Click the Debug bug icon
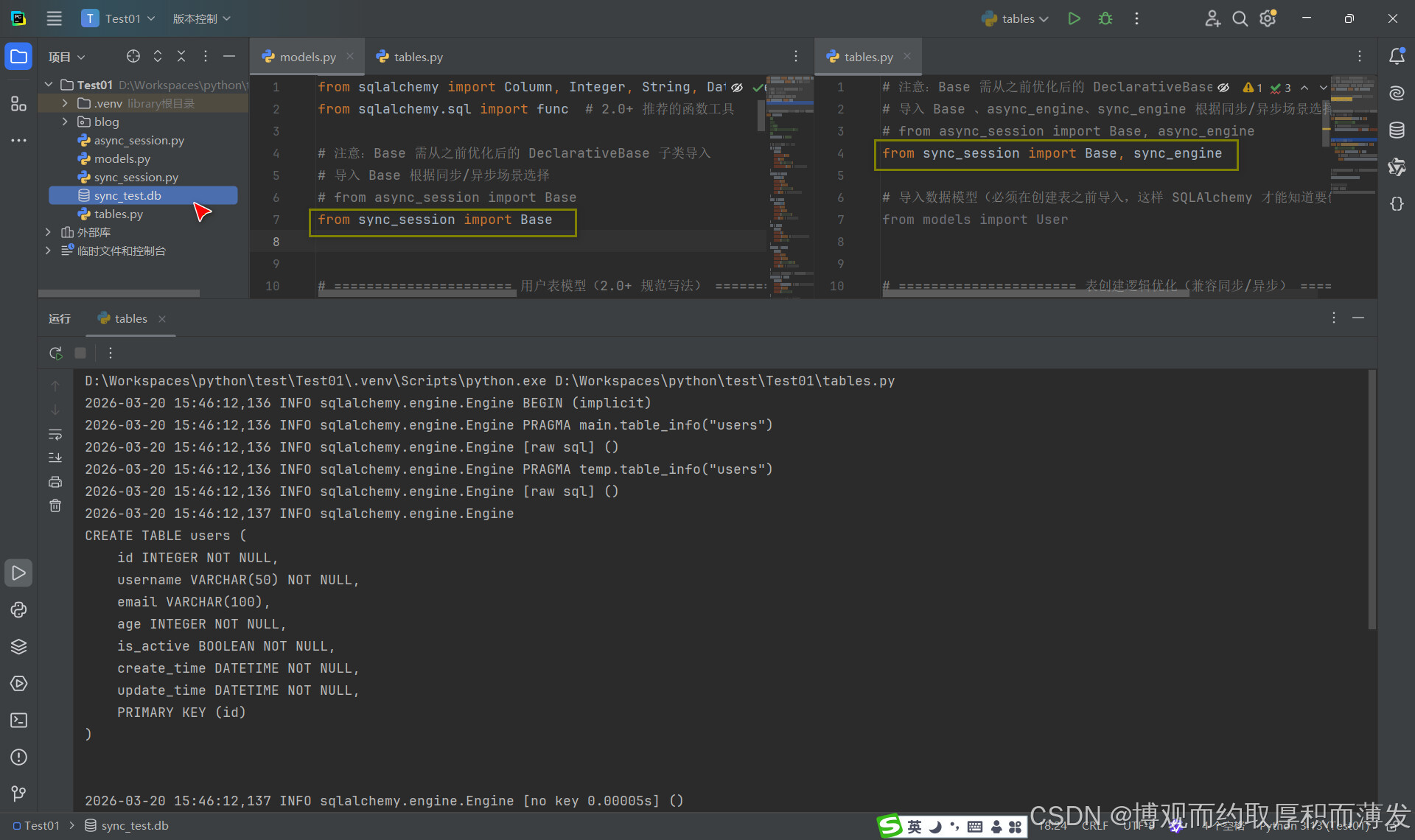 [1105, 18]
